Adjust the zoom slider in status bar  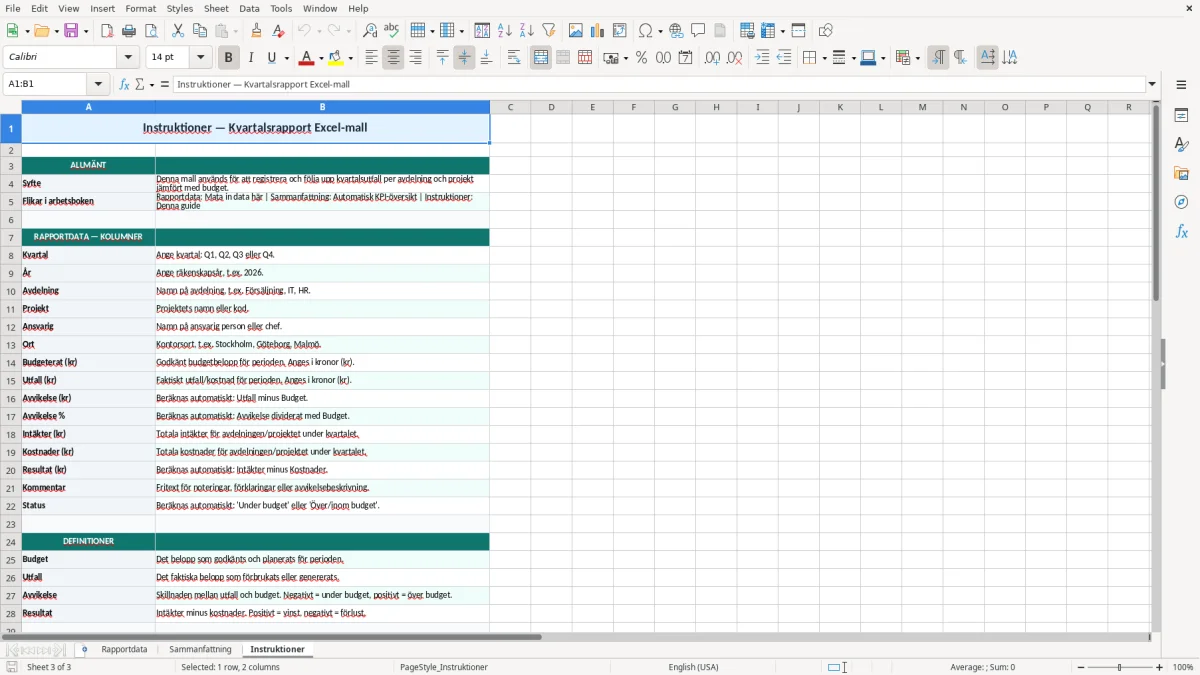(1119, 667)
